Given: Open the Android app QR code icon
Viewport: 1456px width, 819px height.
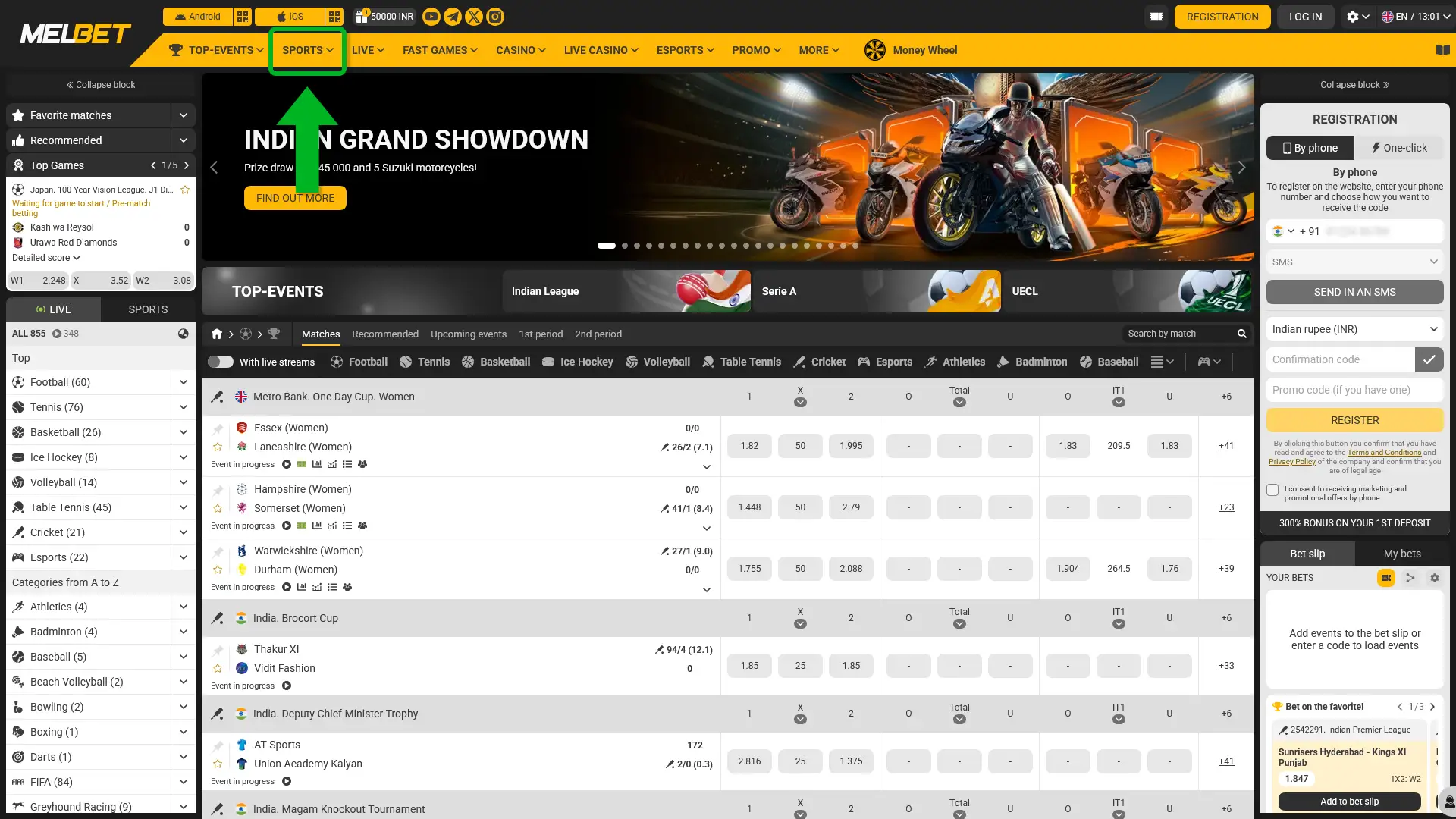Looking at the screenshot, I should coord(243,17).
